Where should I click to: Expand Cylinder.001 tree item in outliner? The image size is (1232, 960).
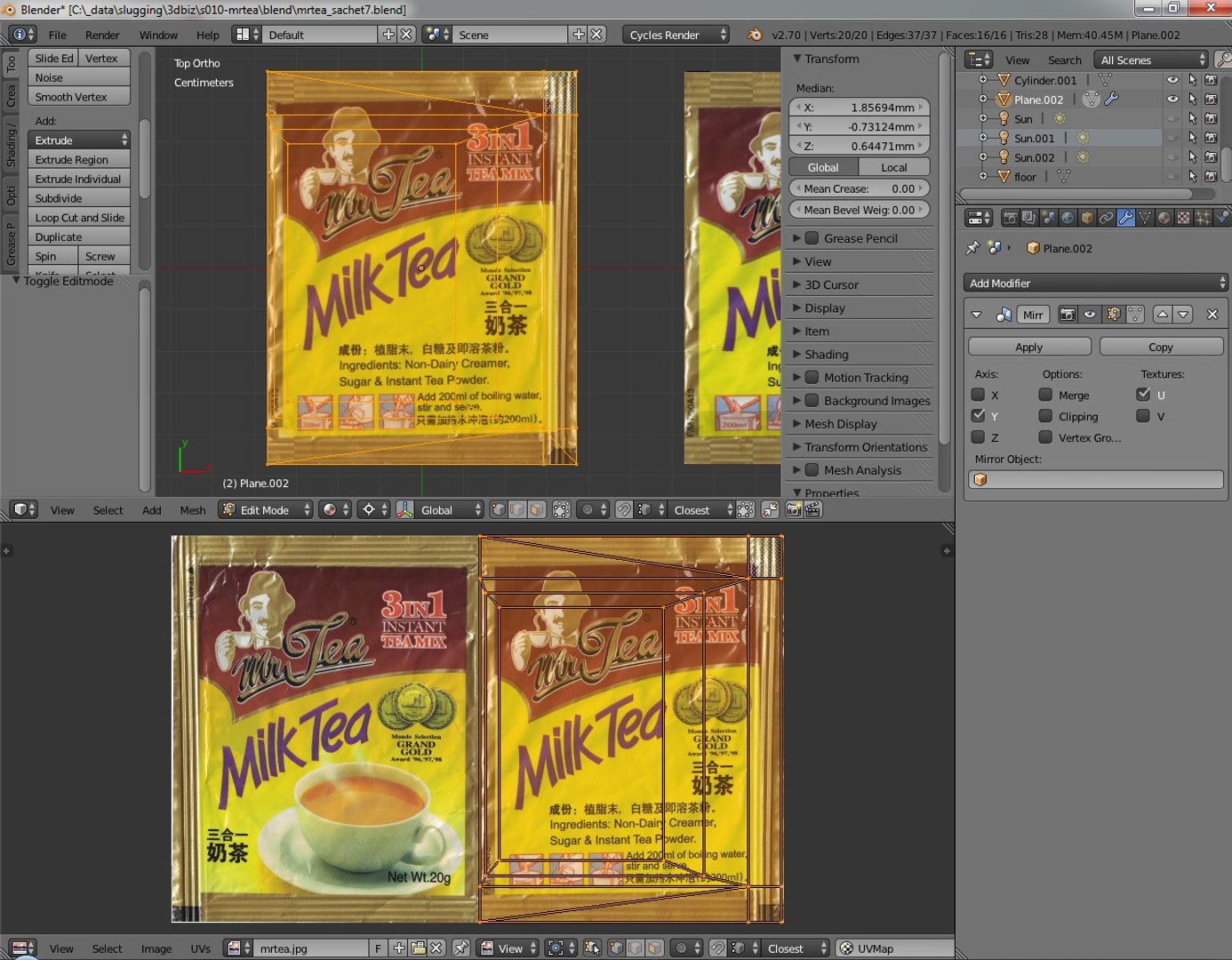(x=983, y=80)
